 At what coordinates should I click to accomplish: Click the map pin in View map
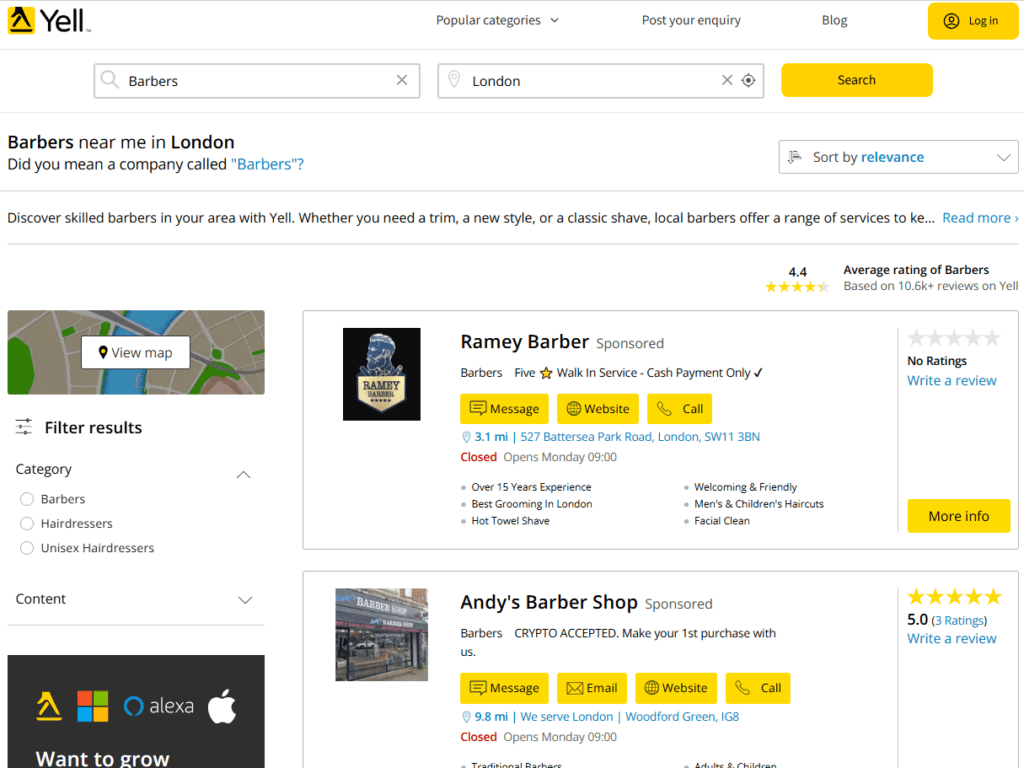pyautogui.click(x=103, y=352)
